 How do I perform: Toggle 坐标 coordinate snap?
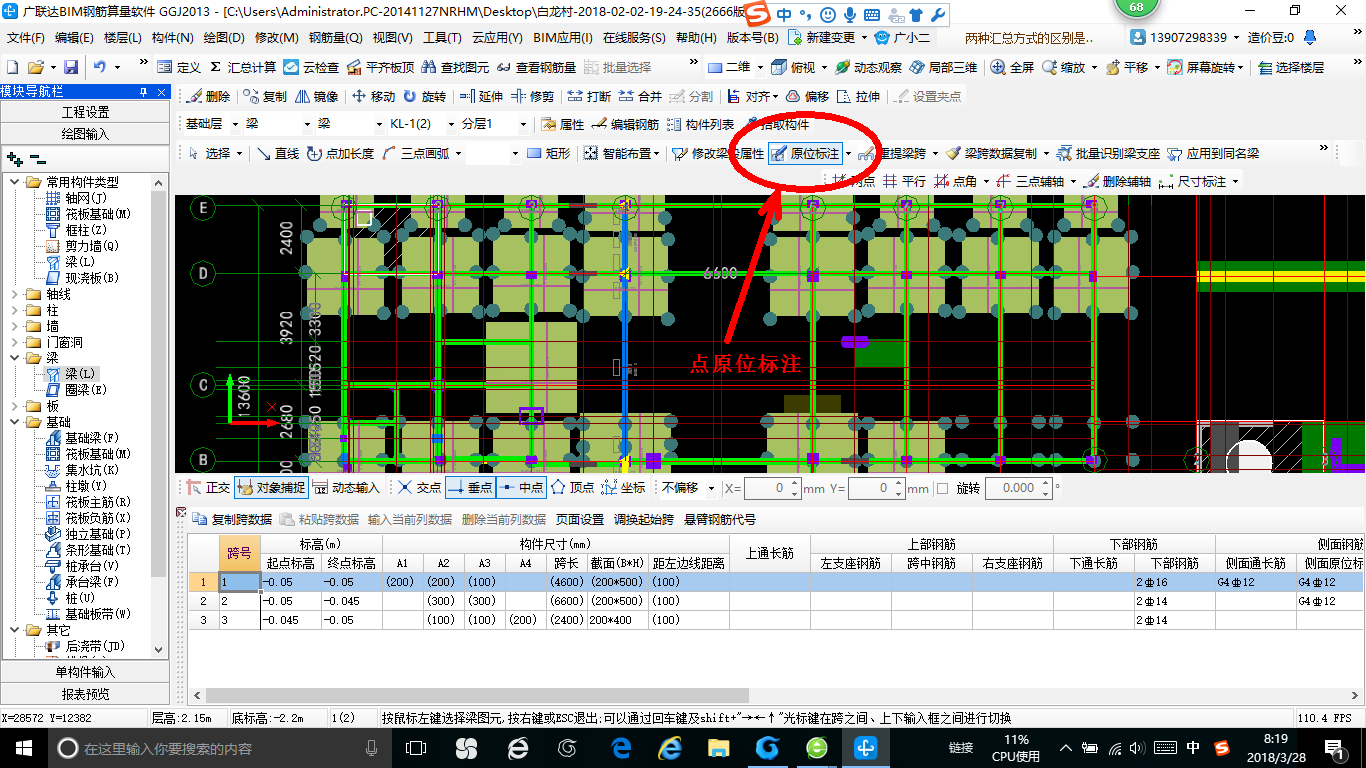click(623, 487)
